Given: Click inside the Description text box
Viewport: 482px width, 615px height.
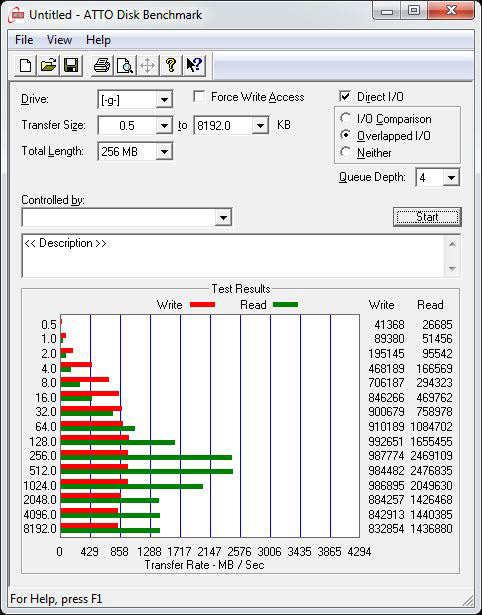Looking at the screenshot, I should click(233, 256).
